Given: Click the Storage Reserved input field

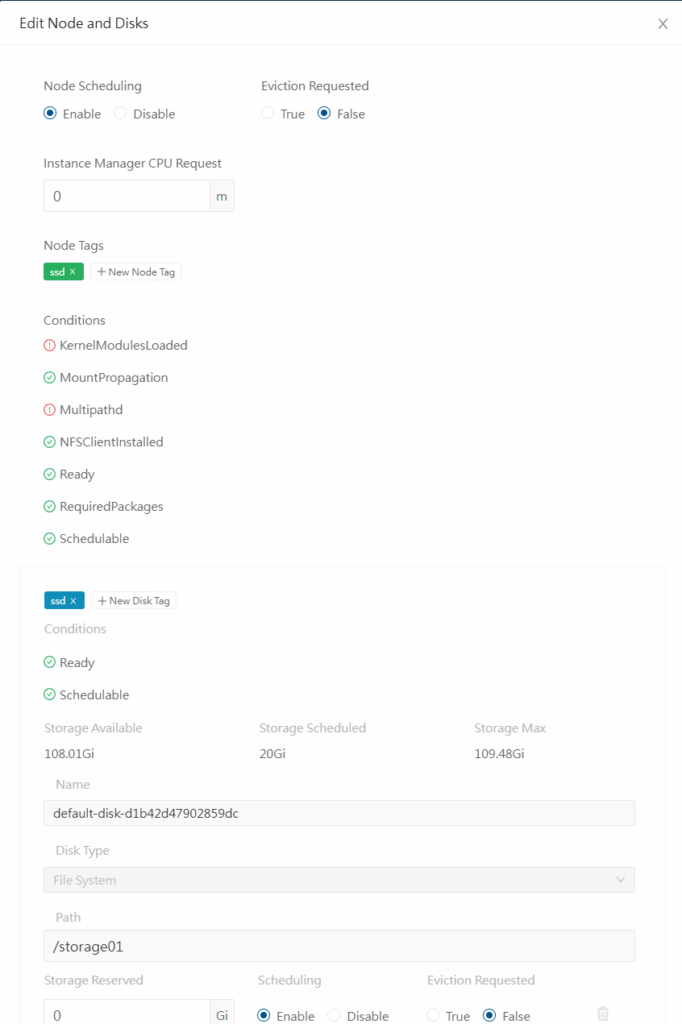Looking at the screenshot, I should [x=126, y=1014].
